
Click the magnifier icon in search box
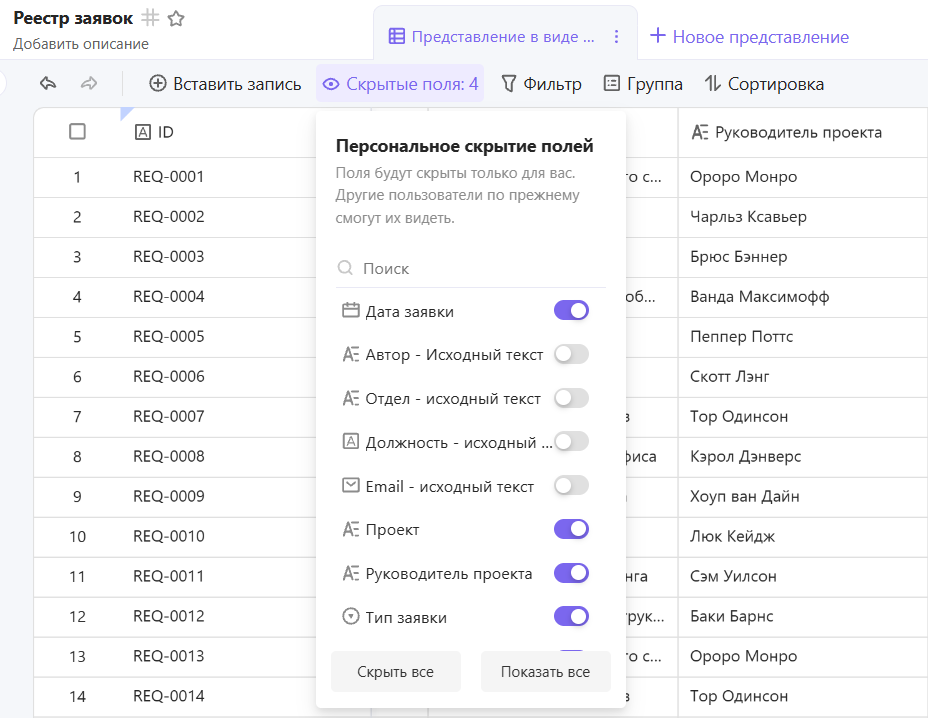[x=345, y=268]
